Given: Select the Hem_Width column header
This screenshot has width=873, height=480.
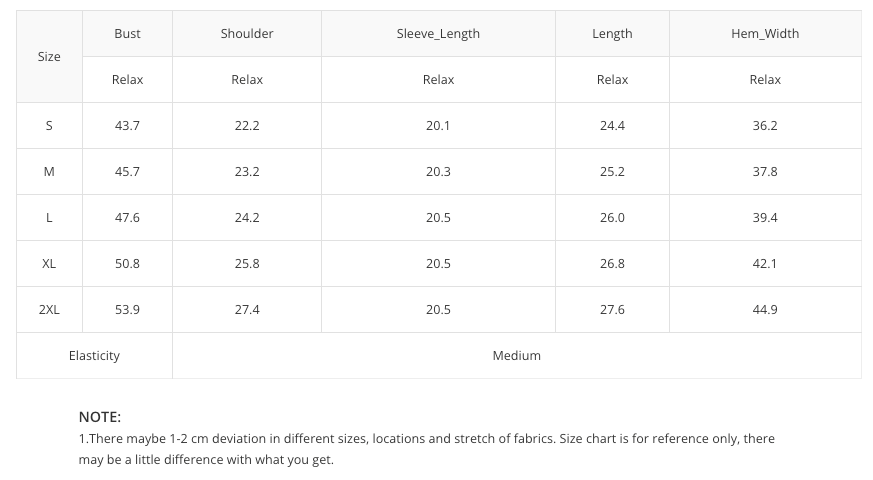Looking at the screenshot, I should click(765, 34).
